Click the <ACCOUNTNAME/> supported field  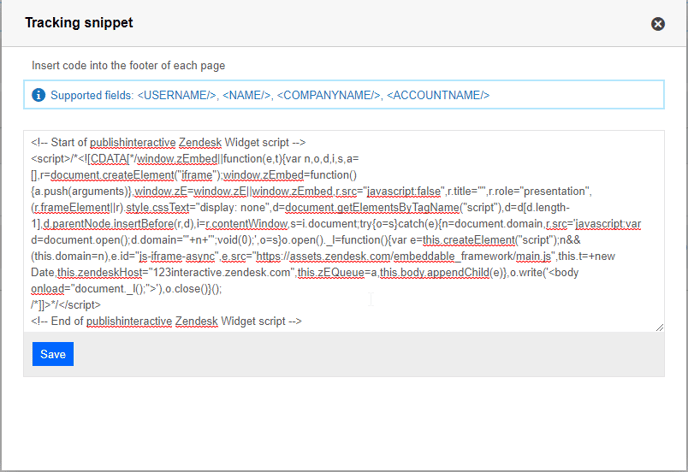coord(438,95)
